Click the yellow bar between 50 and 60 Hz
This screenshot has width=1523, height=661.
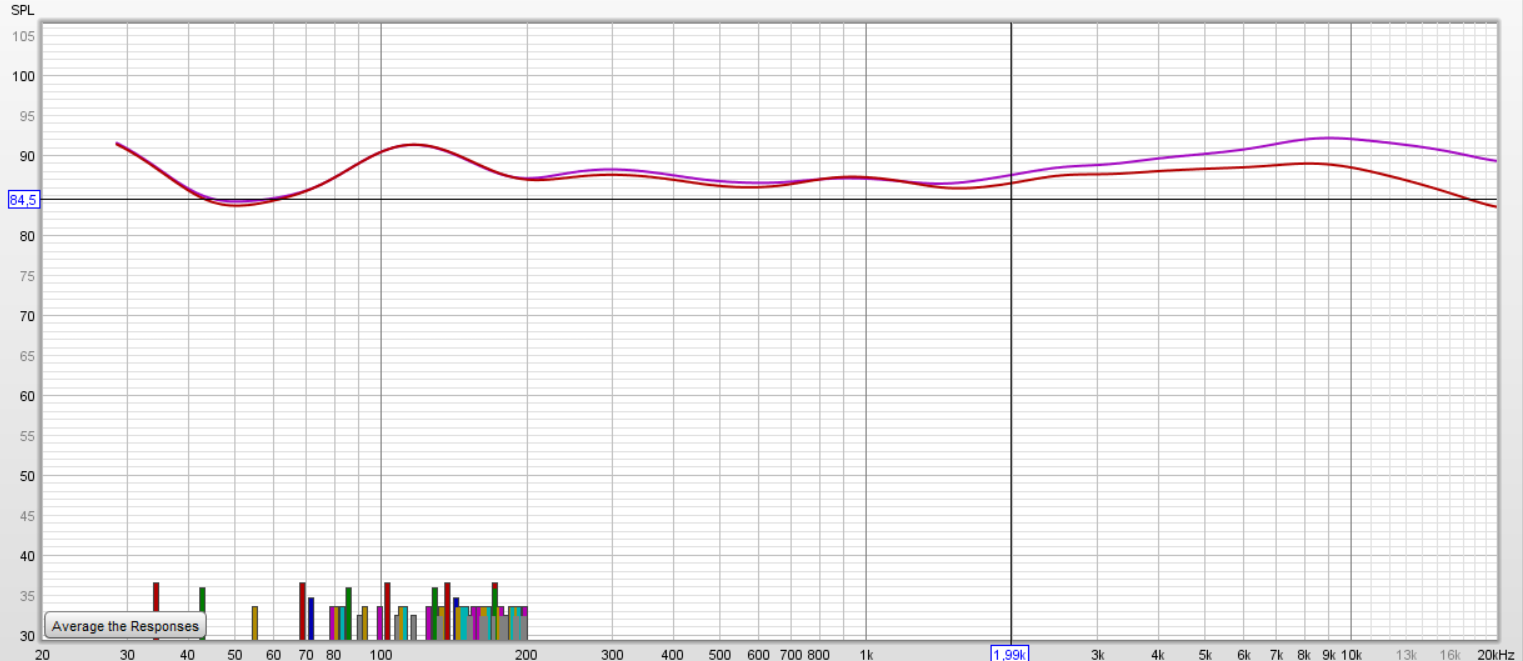click(x=255, y=622)
